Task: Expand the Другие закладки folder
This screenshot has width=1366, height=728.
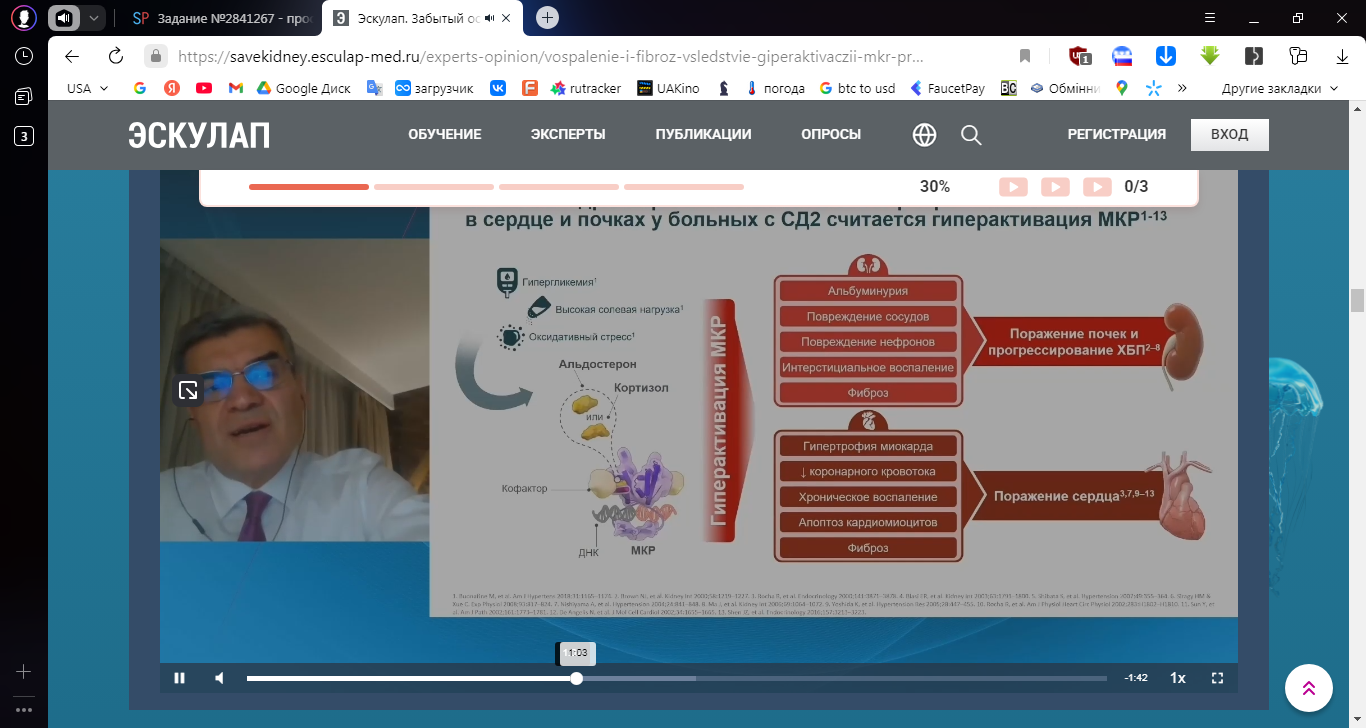Action: [x=1279, y=88]
